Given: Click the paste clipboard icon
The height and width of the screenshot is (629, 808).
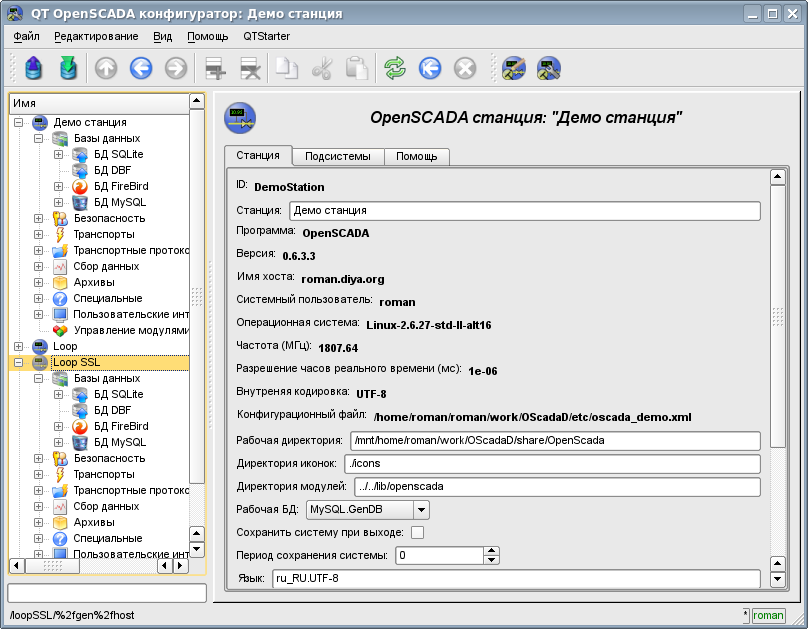Looking at the screenshot, I should coord(357,68).
